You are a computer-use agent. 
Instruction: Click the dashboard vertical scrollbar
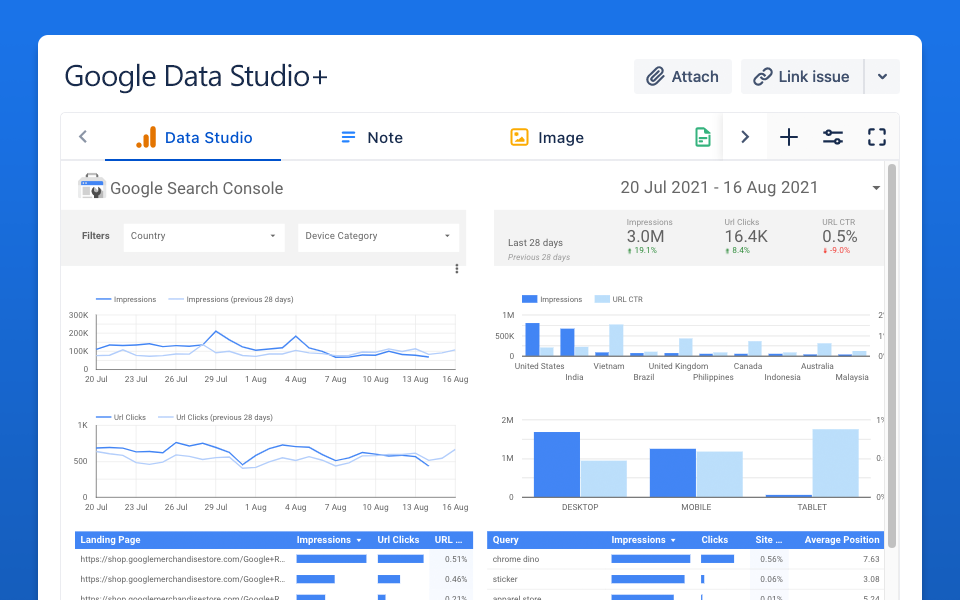coord(892,355)
